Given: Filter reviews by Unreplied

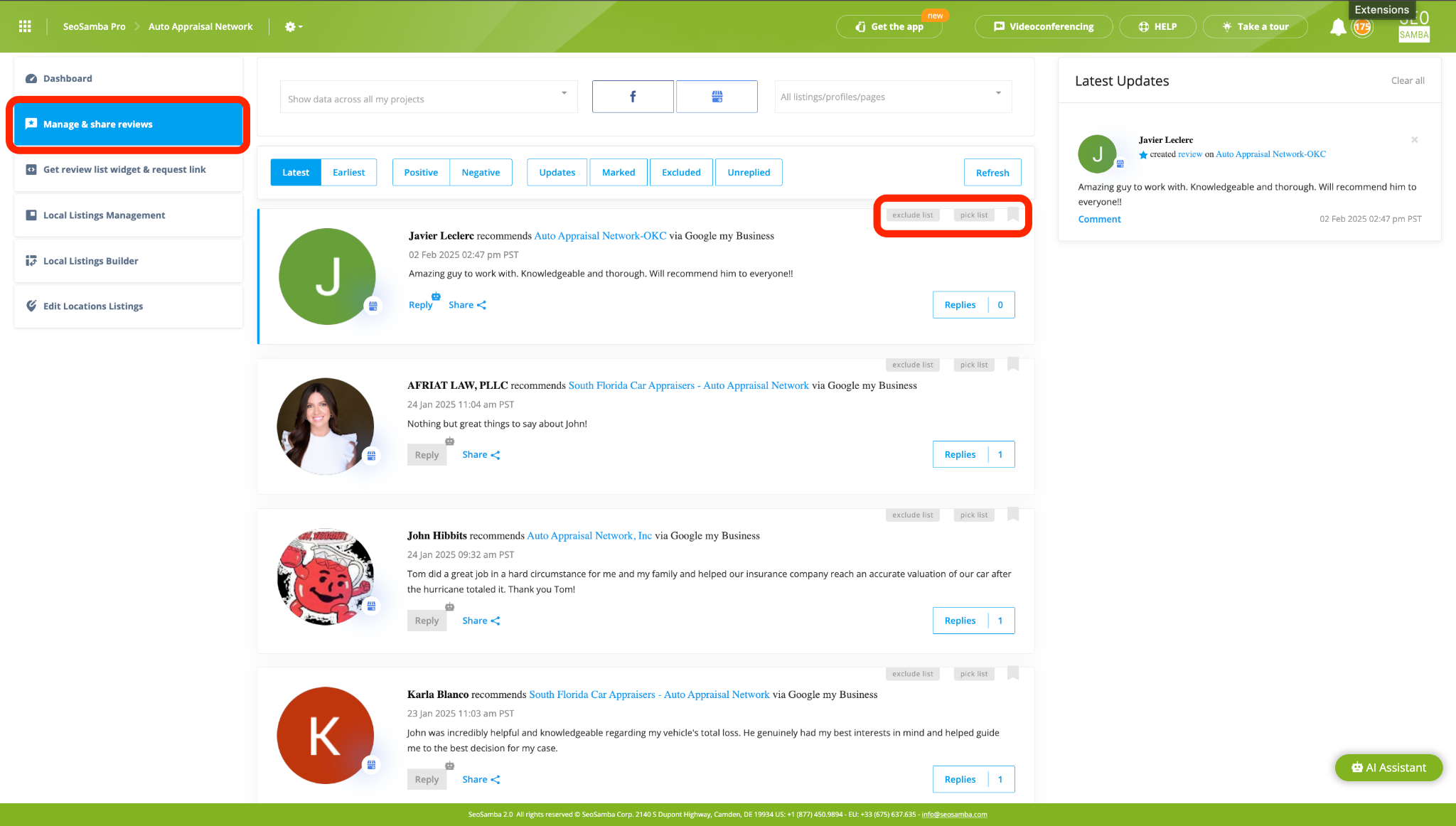Looking at the screenshot, I should (749, 172).
